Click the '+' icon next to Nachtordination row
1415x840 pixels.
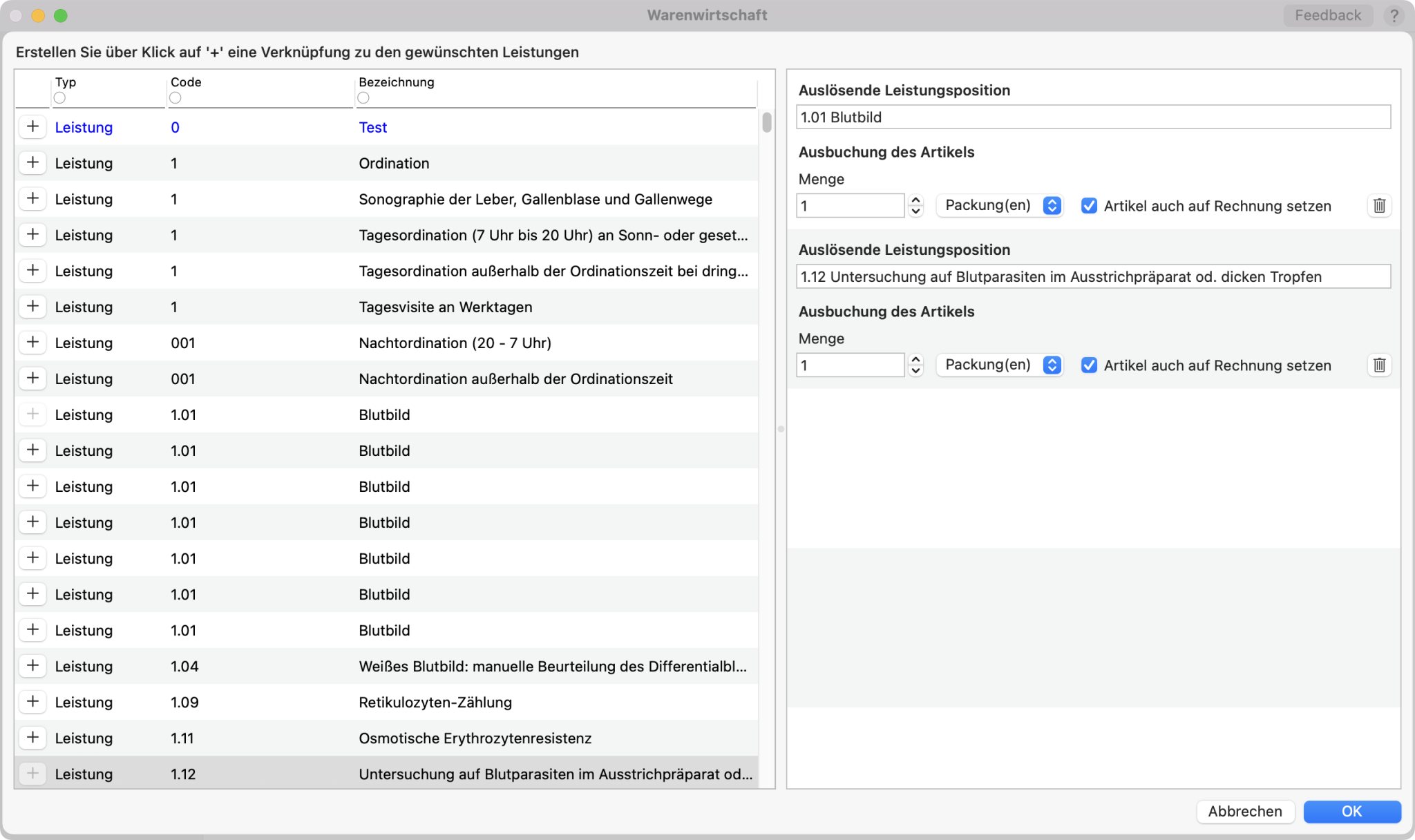pyautogui.click(x=33, y=342)
